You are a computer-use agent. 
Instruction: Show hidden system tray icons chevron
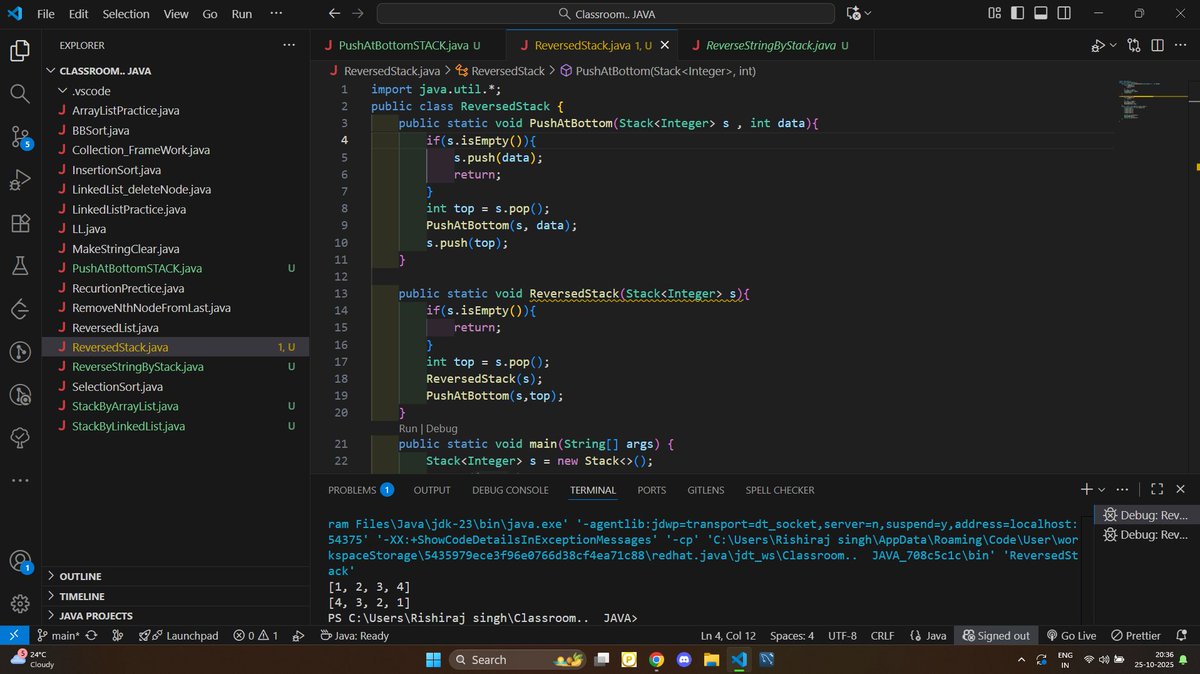[1022, 660]
